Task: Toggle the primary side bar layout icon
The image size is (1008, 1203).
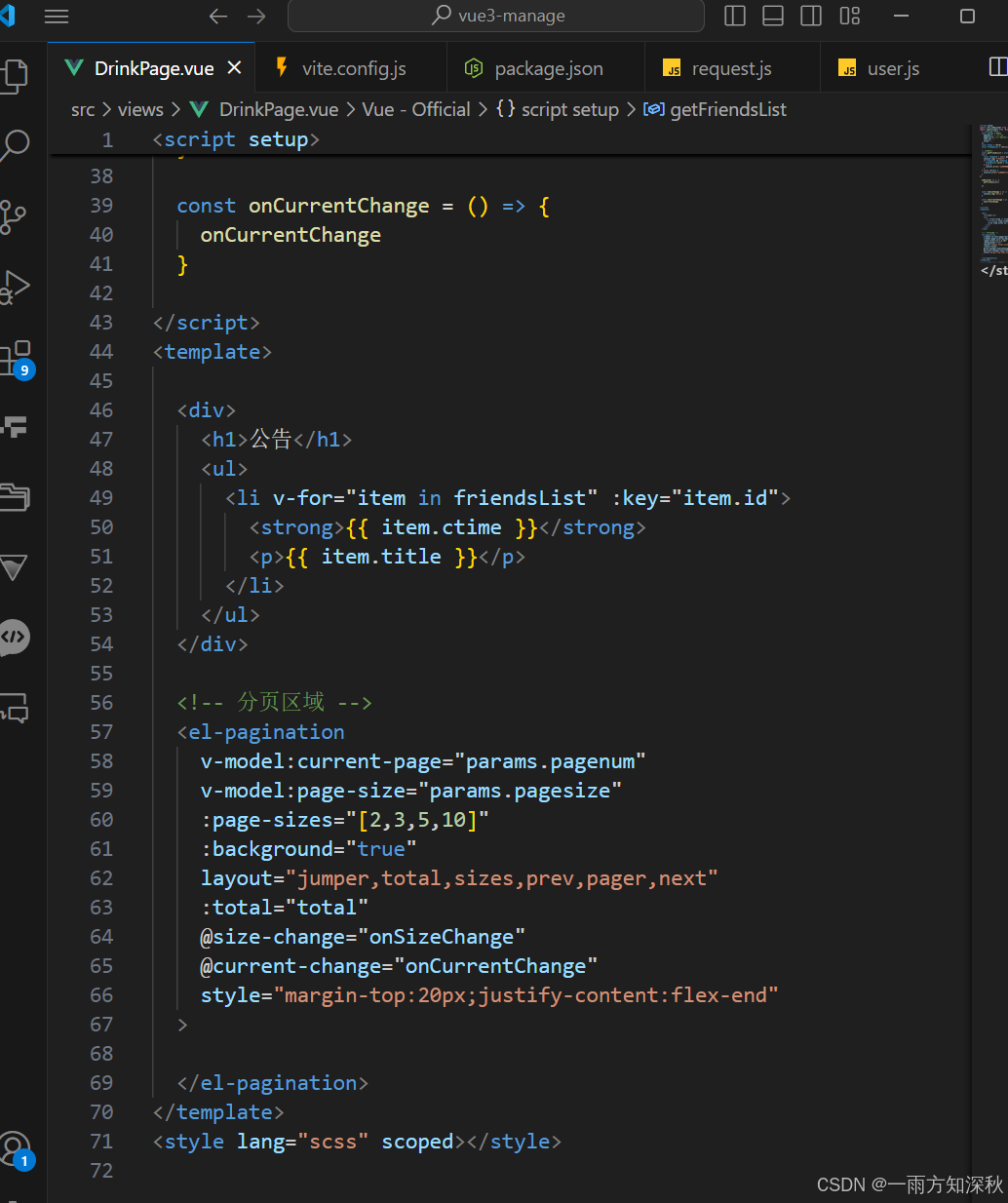Action: (735, 16)
